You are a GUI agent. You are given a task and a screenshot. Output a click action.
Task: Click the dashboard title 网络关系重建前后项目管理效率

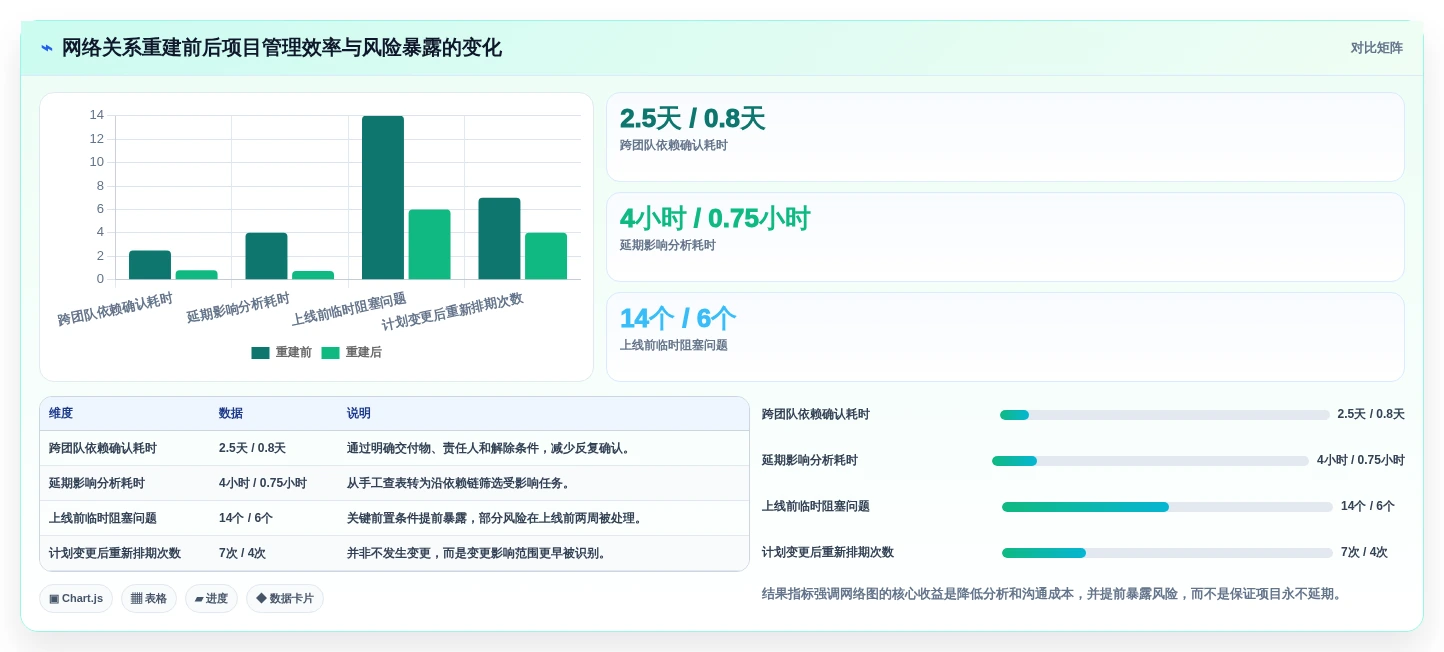(282, 48)
